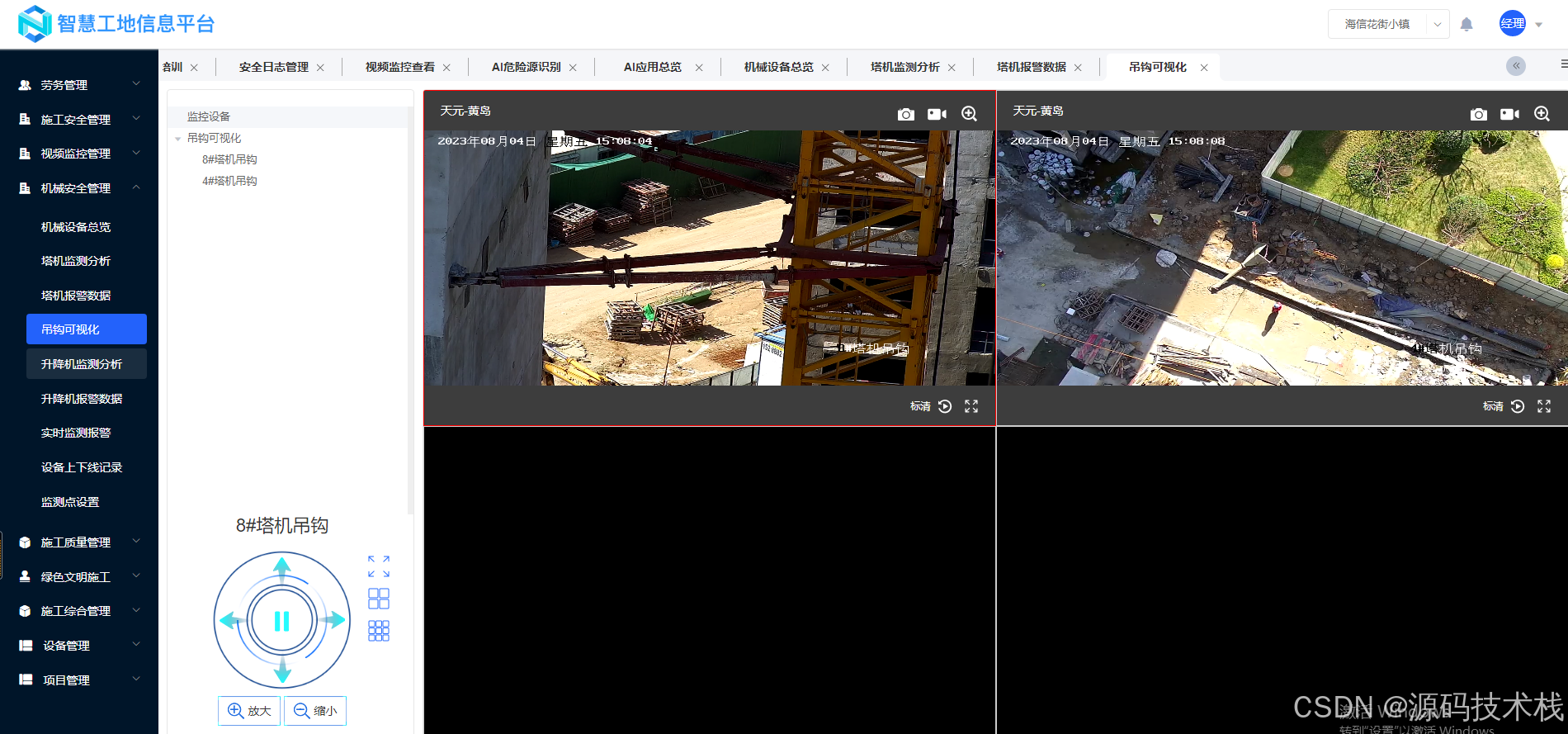Screen dimensions: 1568x734
Task: Refresh the left video stream
Action: click(x=945, y=406)
